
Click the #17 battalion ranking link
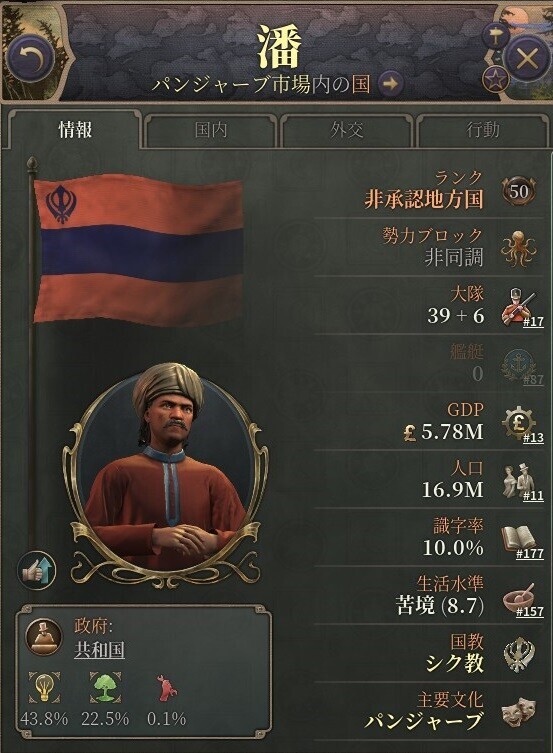tap(533, 321)
